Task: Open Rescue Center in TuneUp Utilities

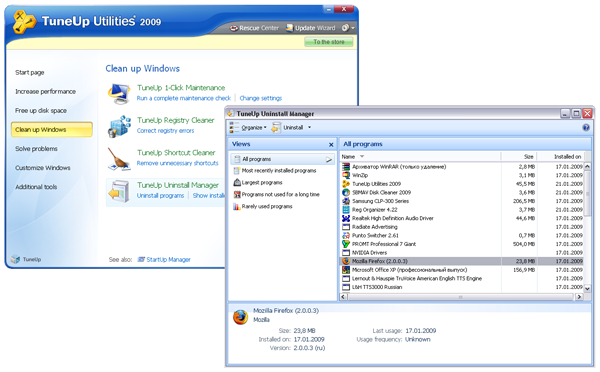Action: [254, 28]
